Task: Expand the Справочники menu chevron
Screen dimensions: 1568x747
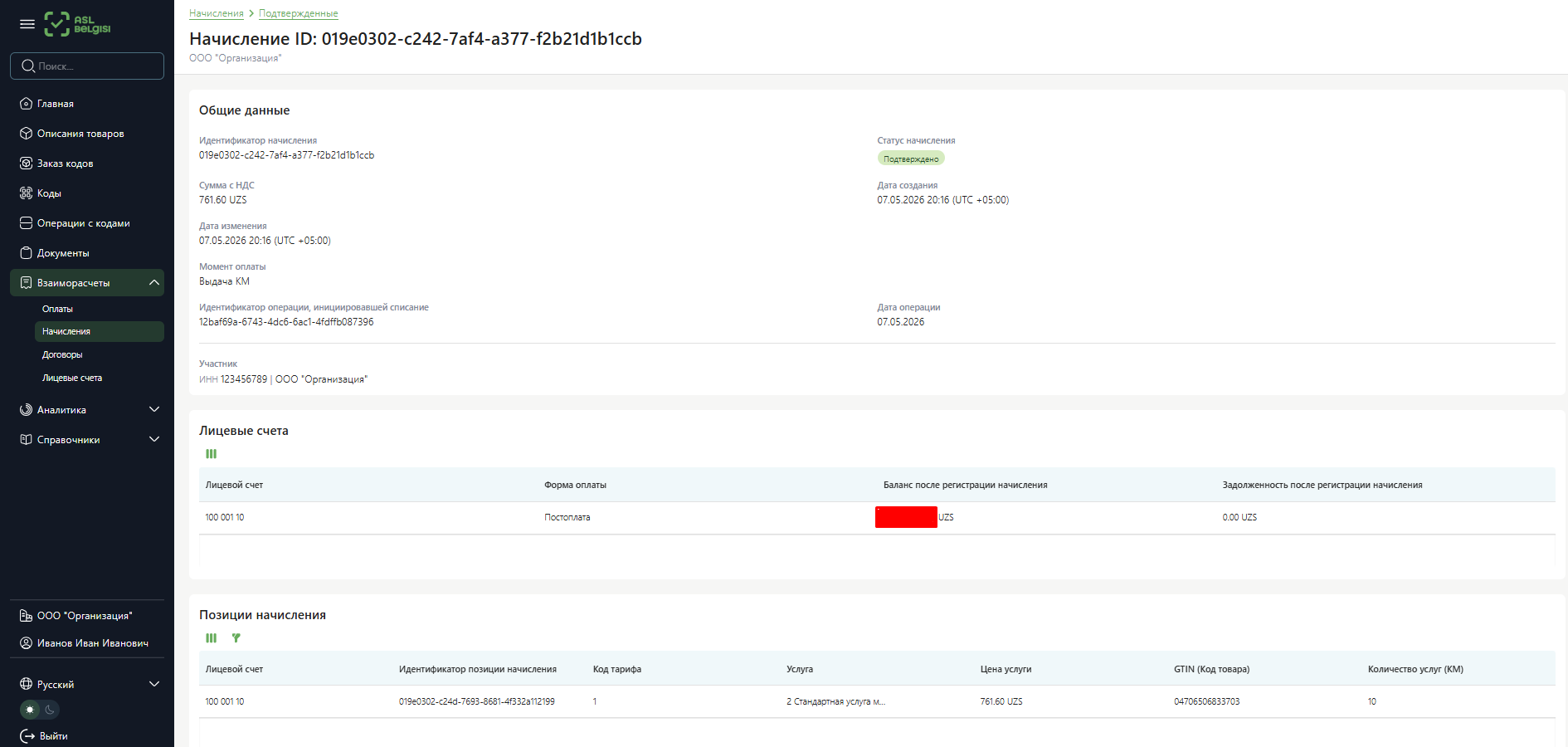Action: 154,440
